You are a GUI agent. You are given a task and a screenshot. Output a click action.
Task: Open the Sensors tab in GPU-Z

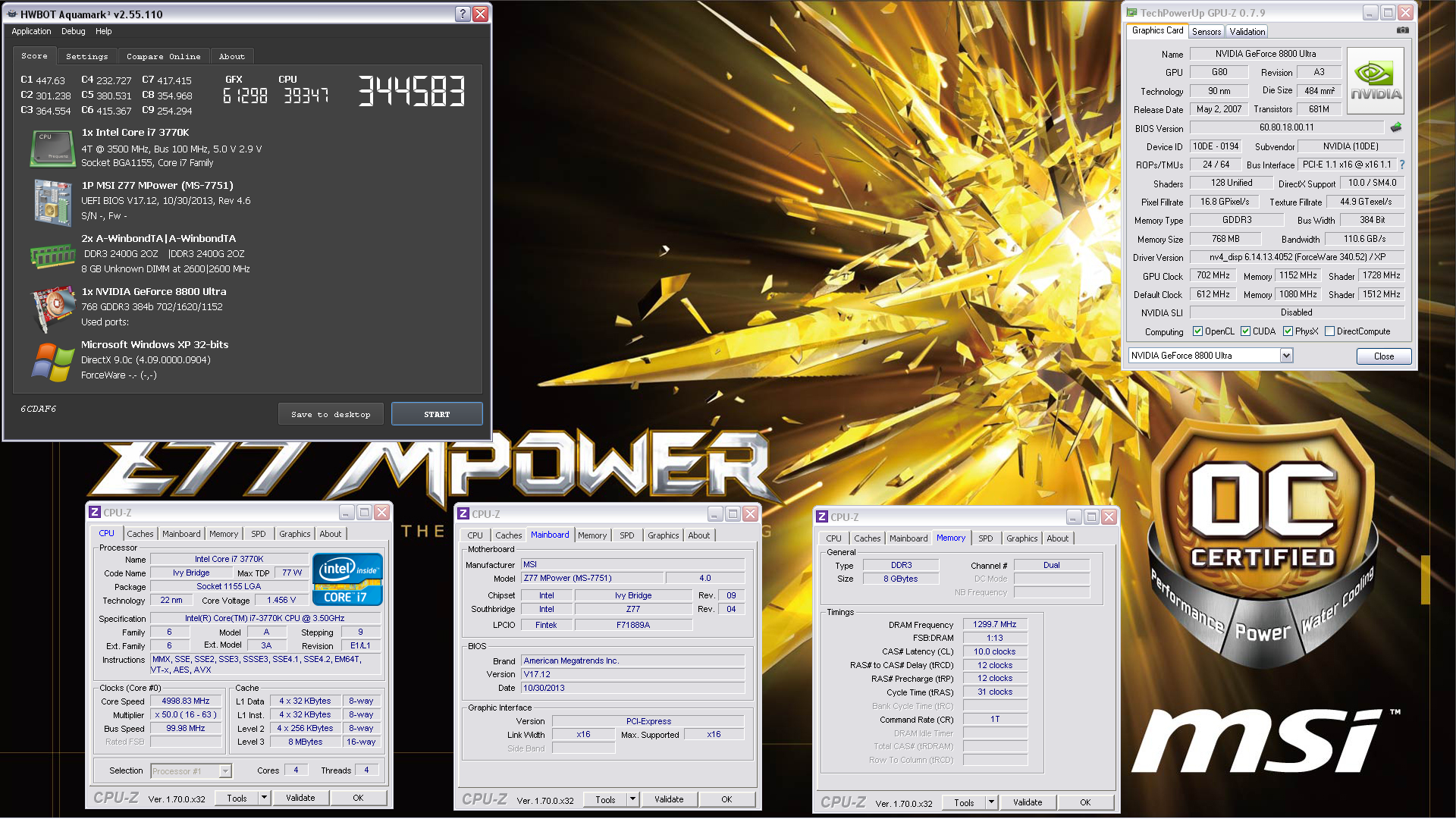(1206, 32)
